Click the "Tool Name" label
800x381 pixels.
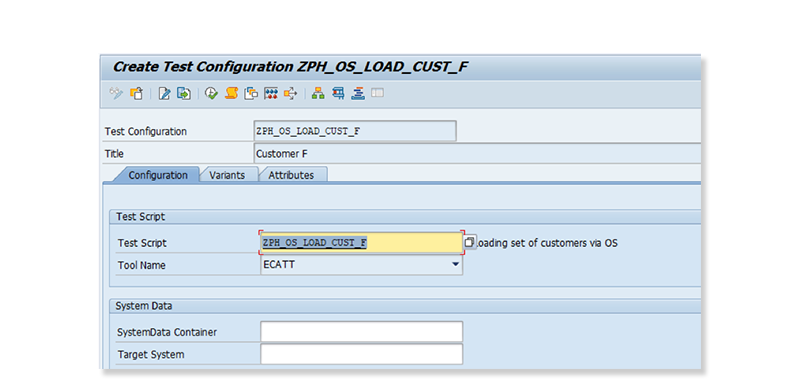click(x=141, y=266)
